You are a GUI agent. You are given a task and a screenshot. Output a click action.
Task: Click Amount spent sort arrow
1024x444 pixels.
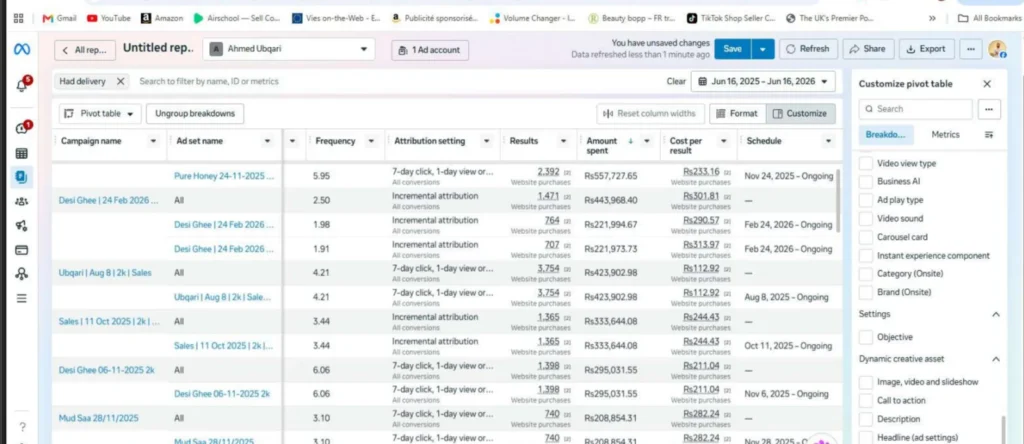(630, 141)
